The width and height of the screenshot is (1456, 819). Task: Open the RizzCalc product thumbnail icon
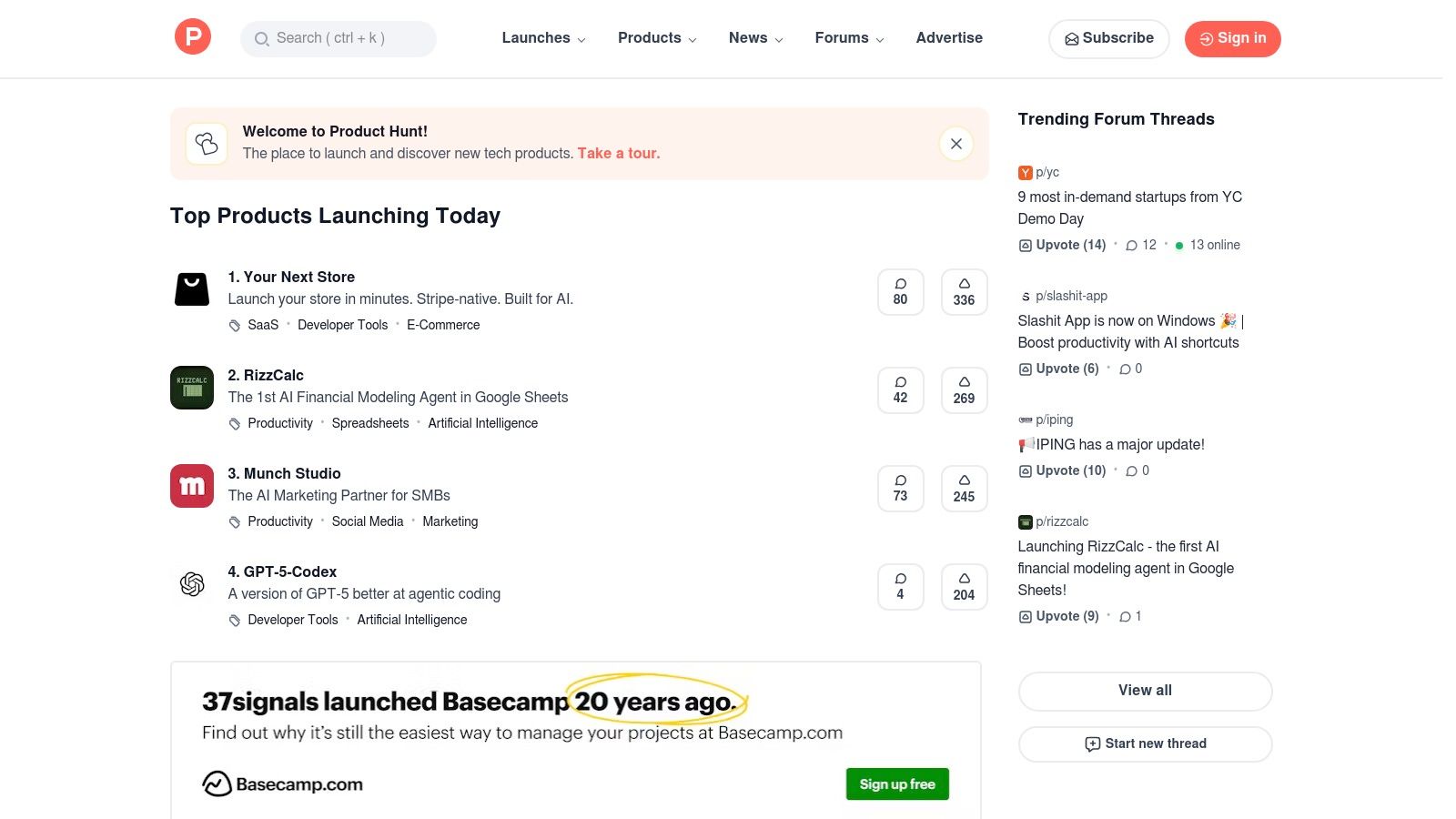click(192, 388)
